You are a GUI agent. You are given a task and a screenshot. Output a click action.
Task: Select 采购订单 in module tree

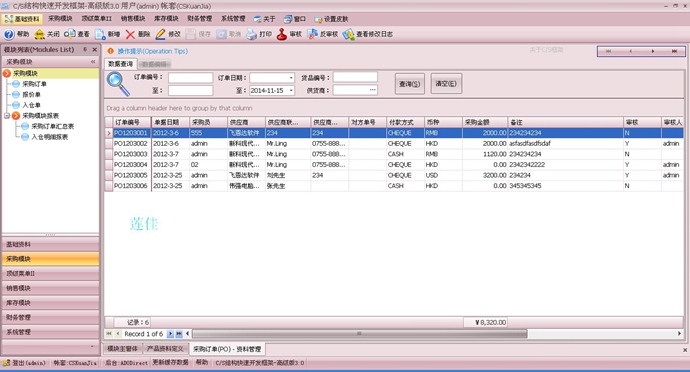(34, 84)
